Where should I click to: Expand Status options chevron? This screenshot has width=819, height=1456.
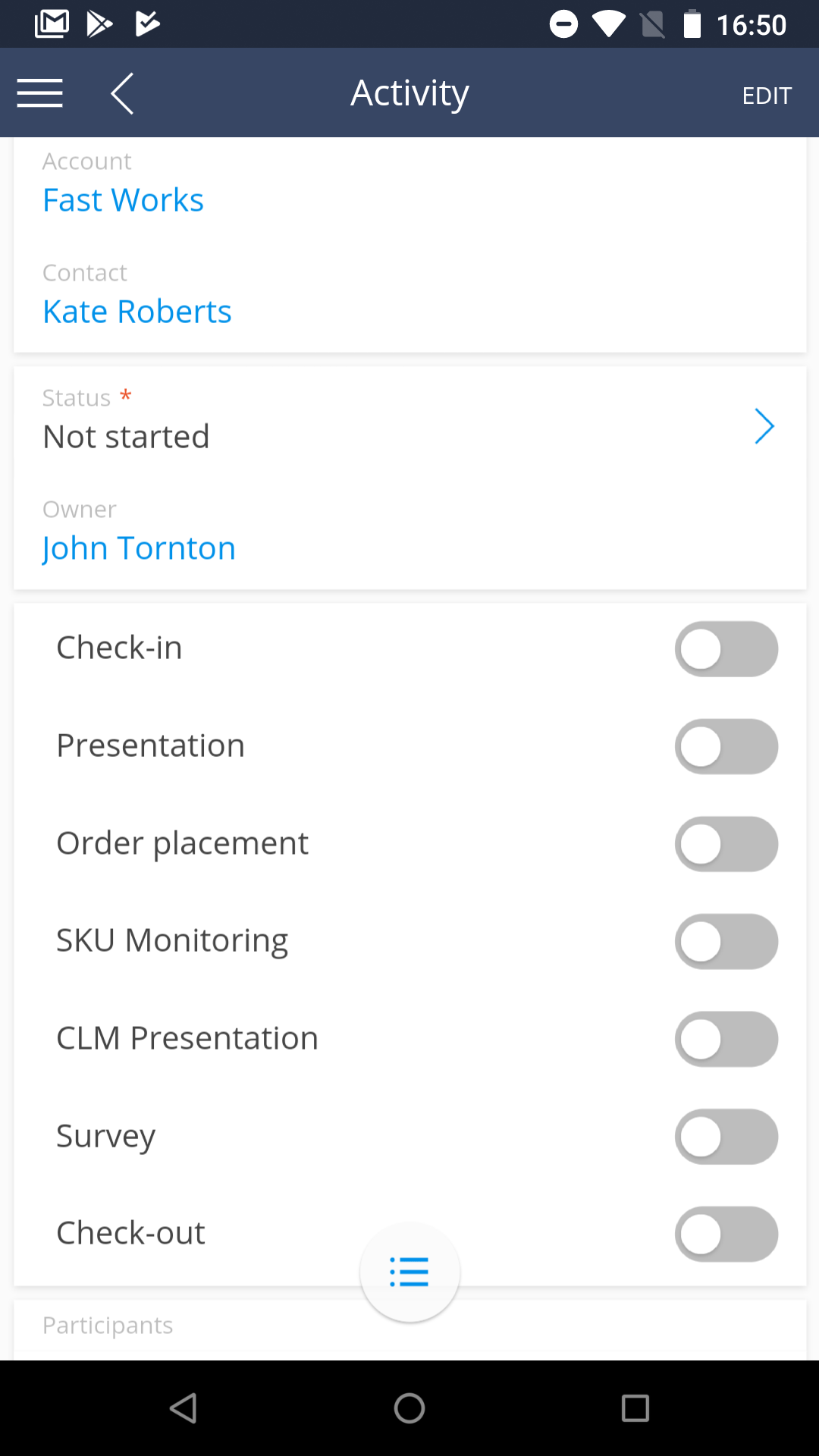[x=764, y=426]
